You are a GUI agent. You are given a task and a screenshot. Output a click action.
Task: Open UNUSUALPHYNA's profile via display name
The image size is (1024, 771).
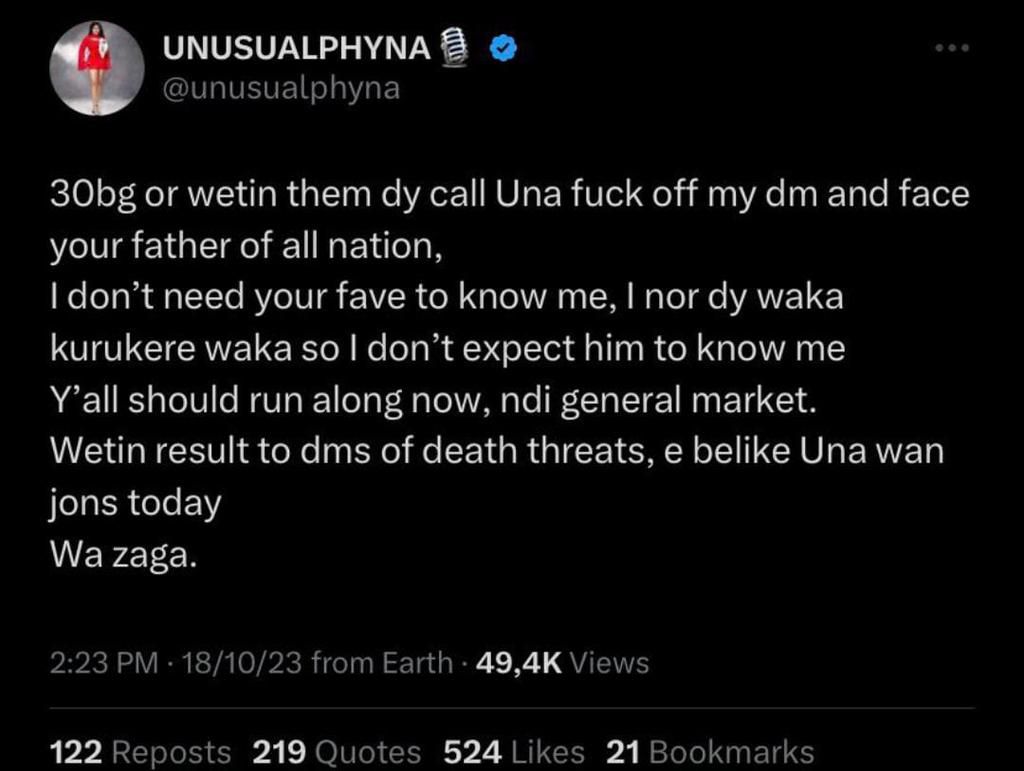[x=300, y=45]
